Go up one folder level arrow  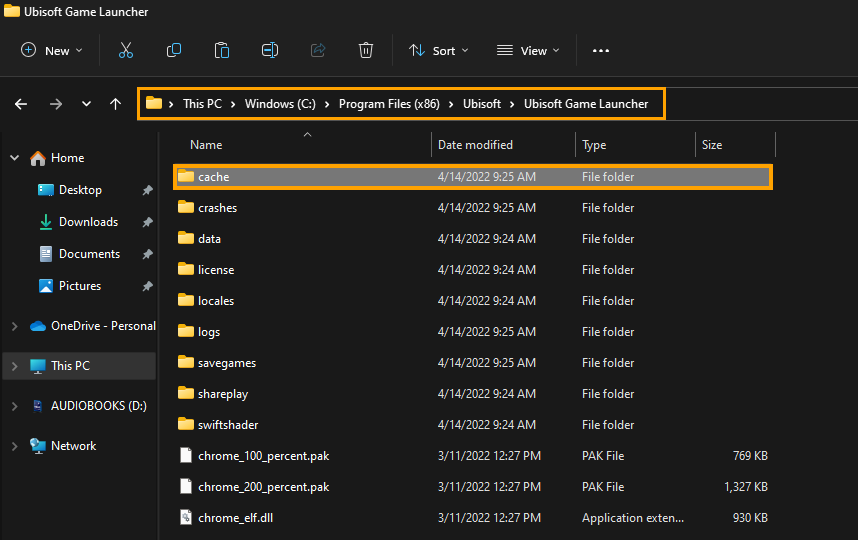point(115,104)
